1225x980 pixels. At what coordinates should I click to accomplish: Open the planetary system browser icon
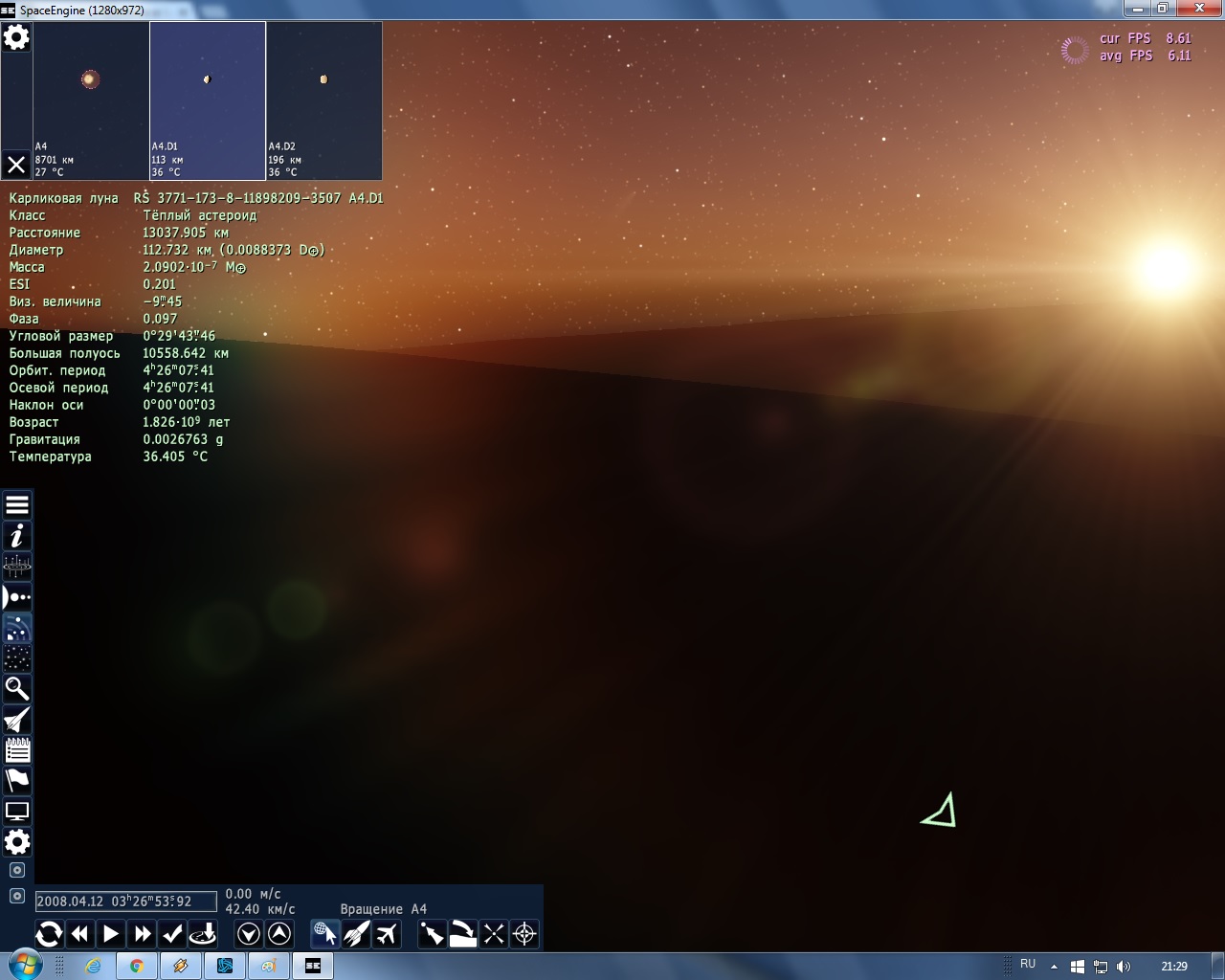pos(17,597)
